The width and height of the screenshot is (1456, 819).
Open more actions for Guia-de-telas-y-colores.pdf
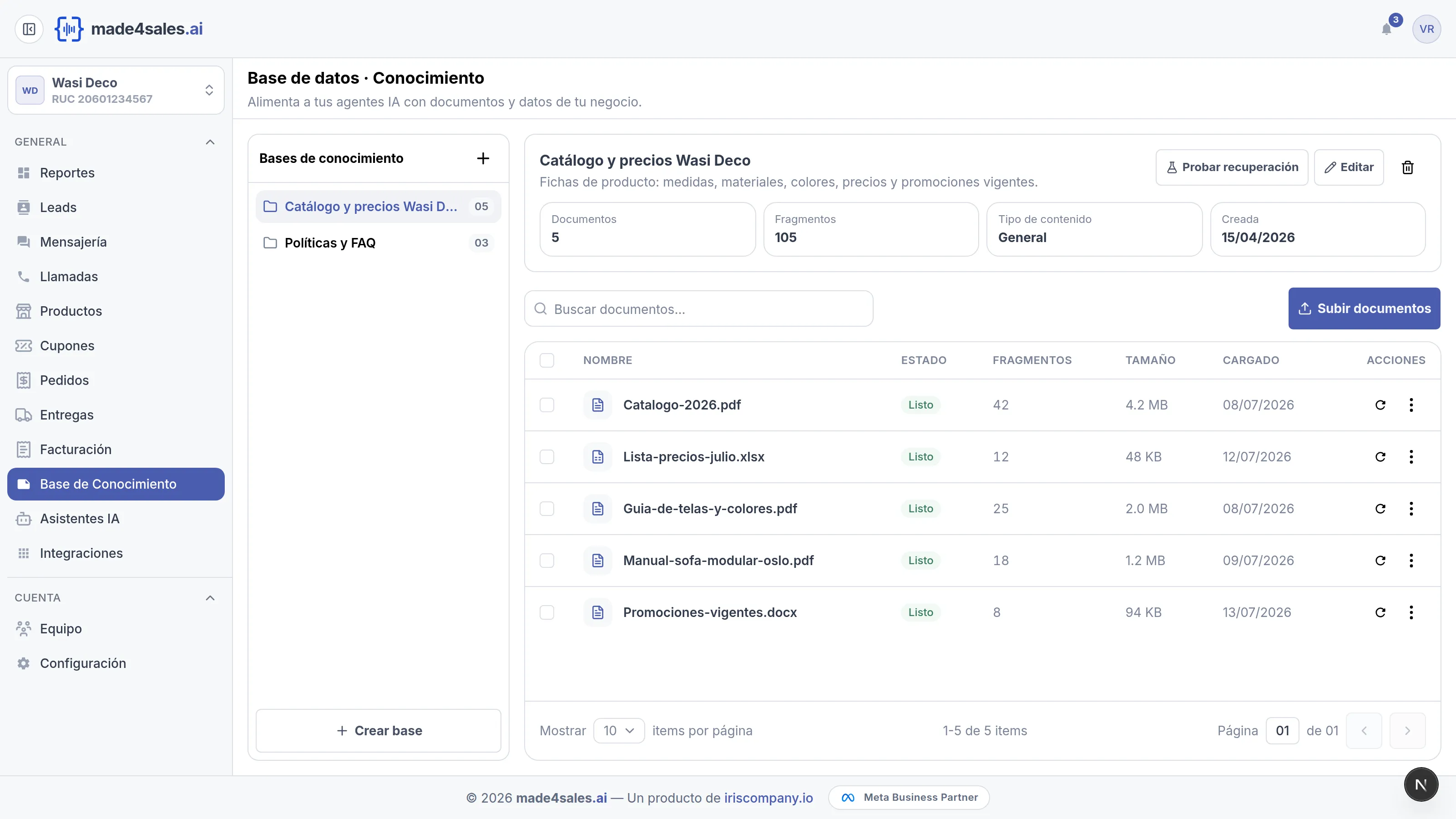click(1411, 509)
